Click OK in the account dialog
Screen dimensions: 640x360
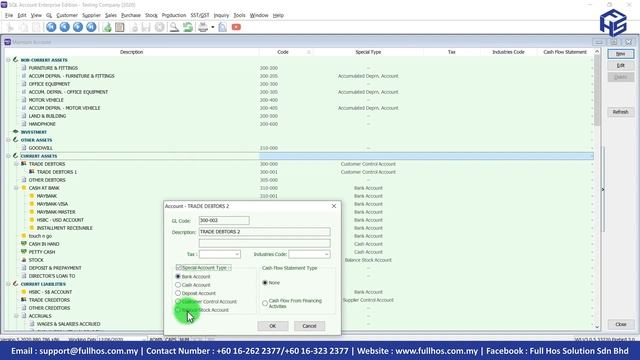[273, 326]
